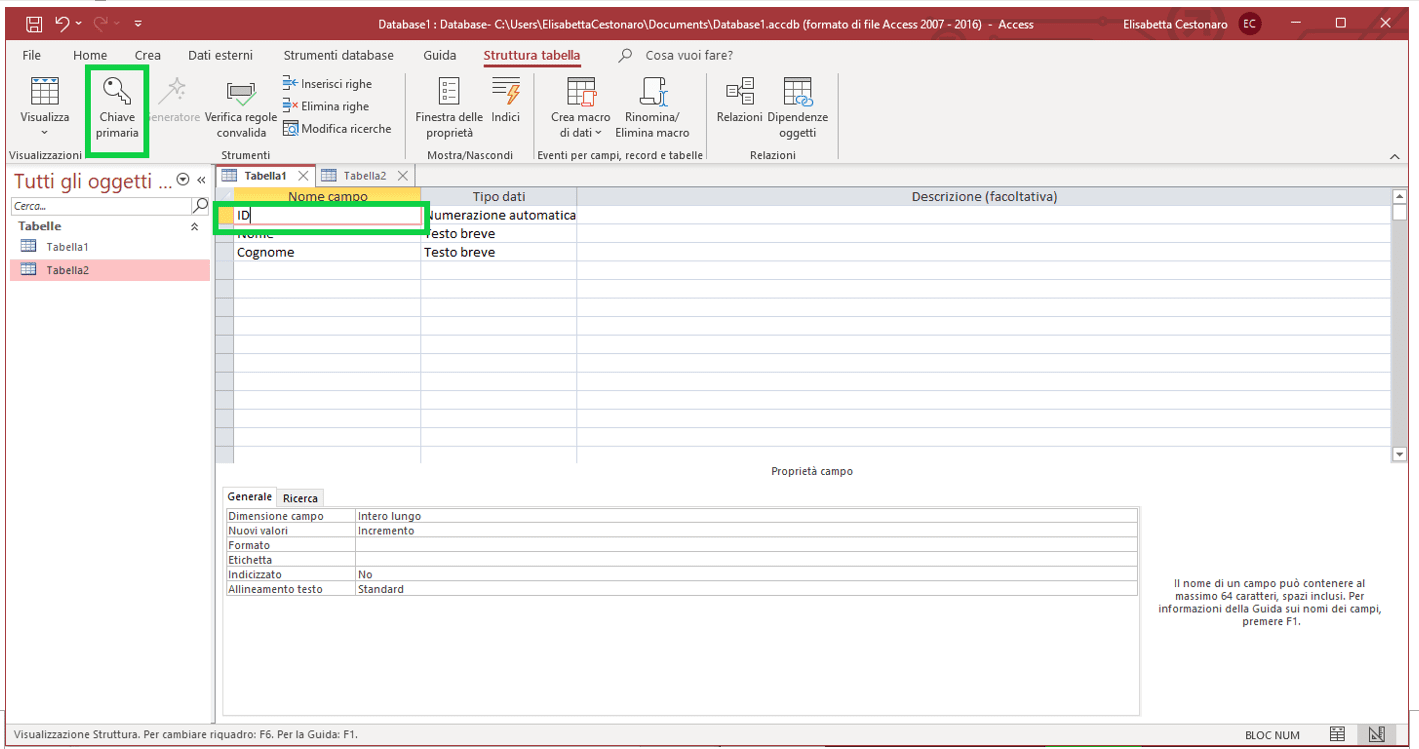Close the Tabella1 document tab

(303, 175)
